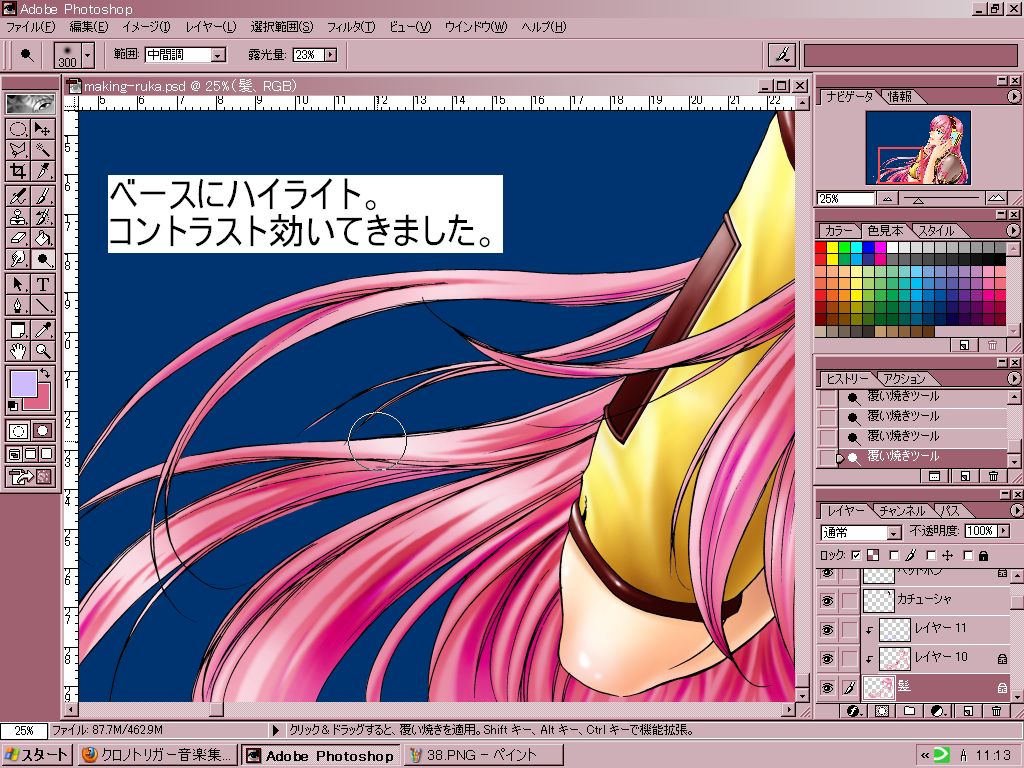Click the navigator preview thumbnail
Screen dimensions: 1024x768
coord(917,147)
